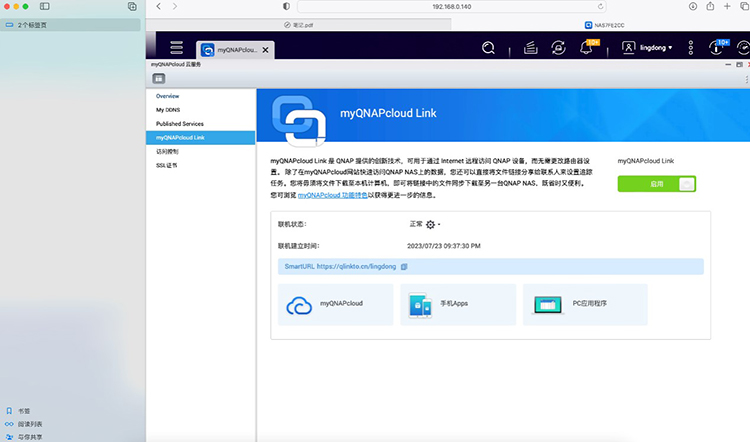Viewport: 750px width, 442px height.
Task: Open the SSL证书 sidebar item
Action: (x=167, y=165)
